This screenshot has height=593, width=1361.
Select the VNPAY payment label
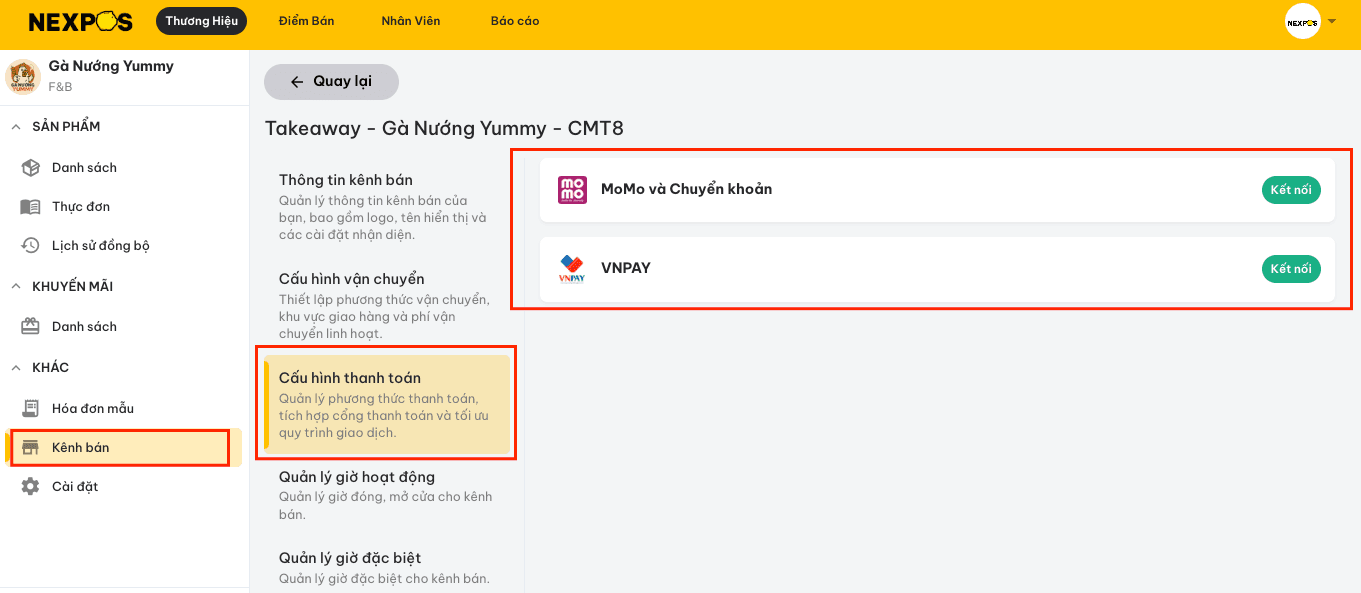click(x=626, y=268)
